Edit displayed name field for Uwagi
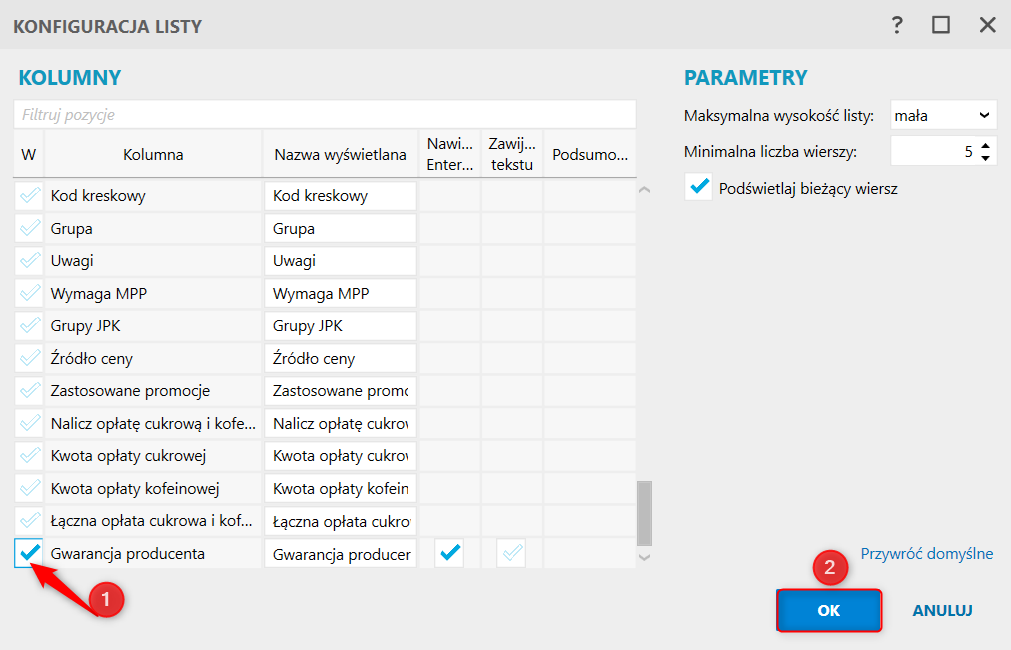 tap(340, 261)
